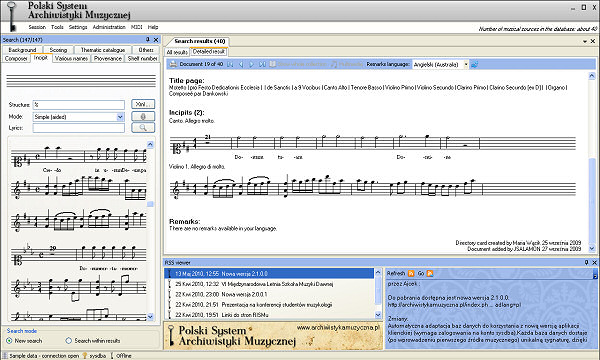Click the Search results (40) tab
600x360 pixels.
coord(199,41)
